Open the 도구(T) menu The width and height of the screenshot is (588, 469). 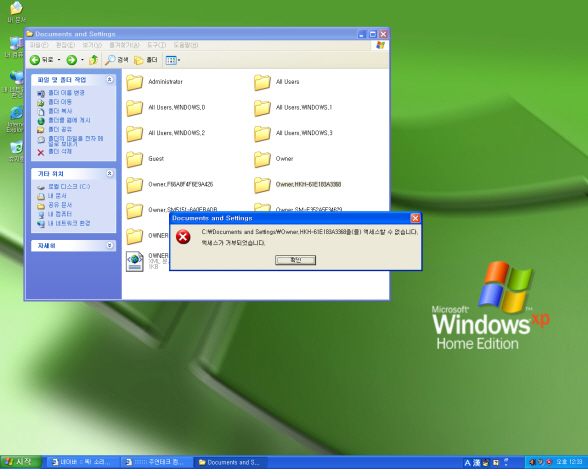[x=156, y=45]
